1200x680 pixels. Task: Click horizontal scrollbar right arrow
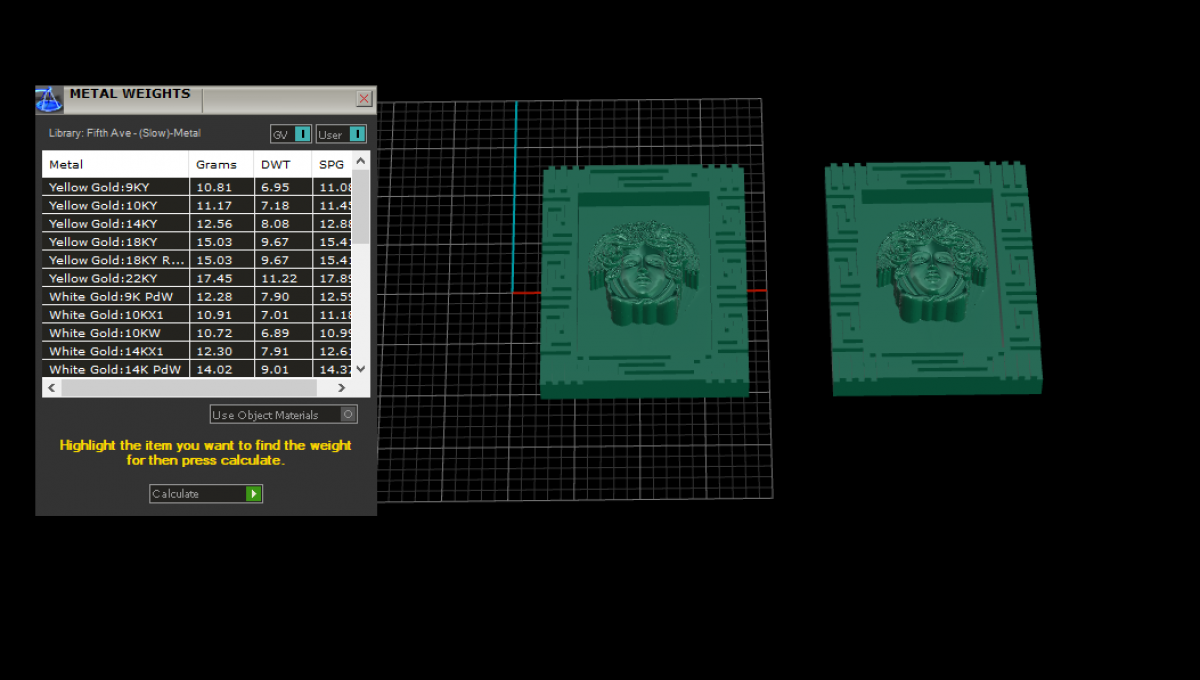click(x=341, y=388)
